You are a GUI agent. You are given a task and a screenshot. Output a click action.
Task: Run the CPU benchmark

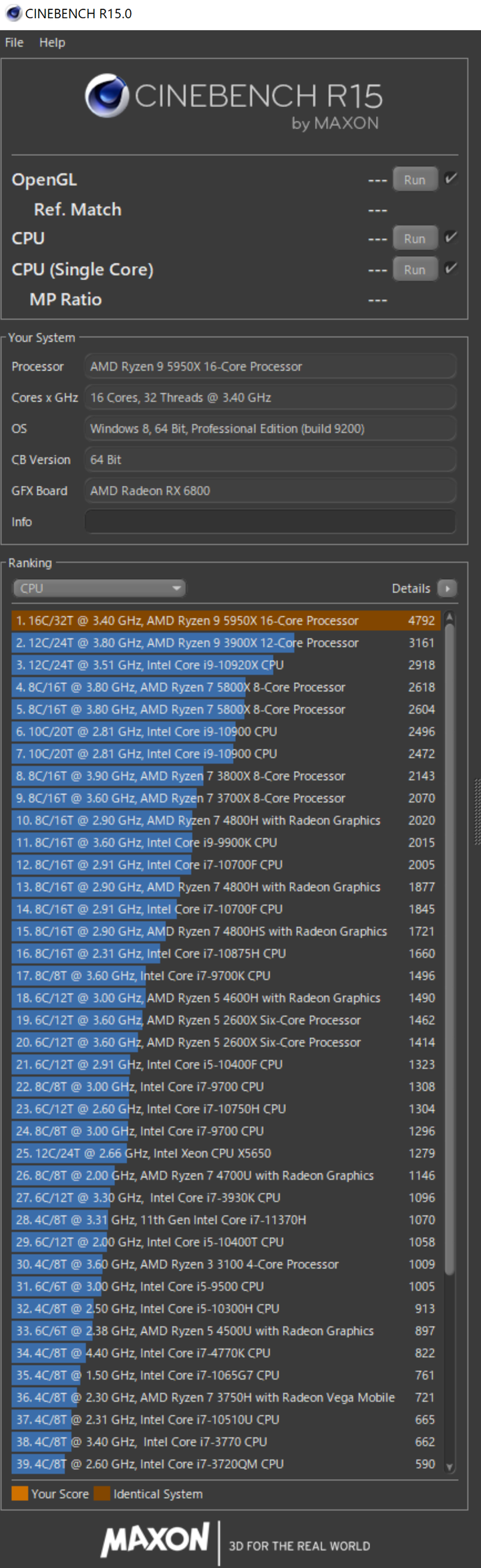point(415,239)
